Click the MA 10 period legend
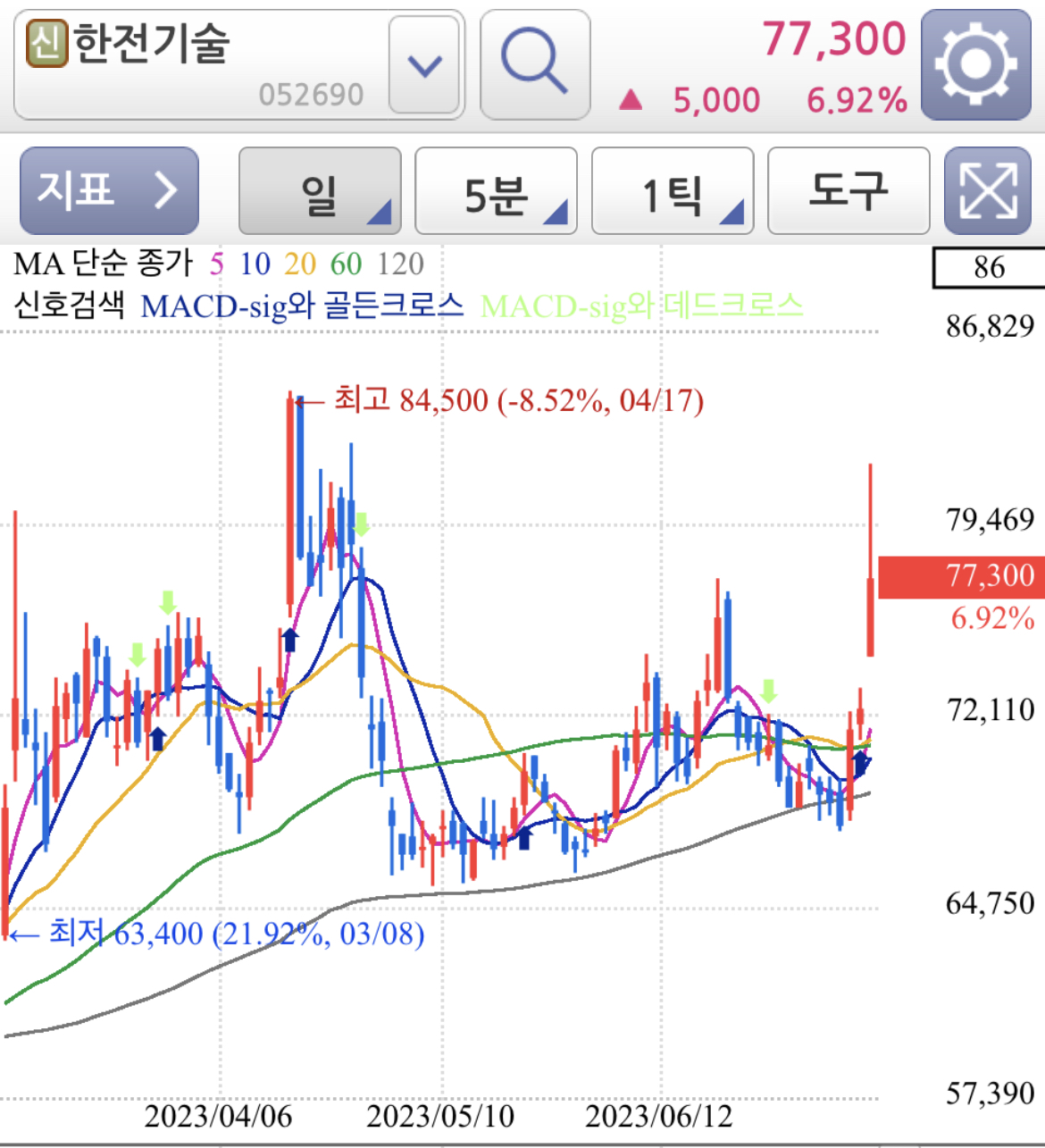The image size is (1045, 1148). (255, 264)
